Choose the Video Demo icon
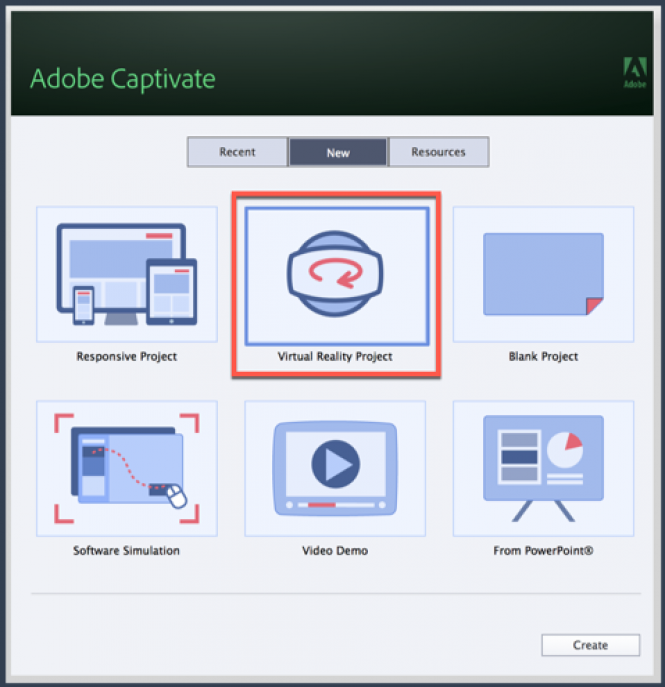The height and width of the screenshot is (687, 665). point(335,468)
